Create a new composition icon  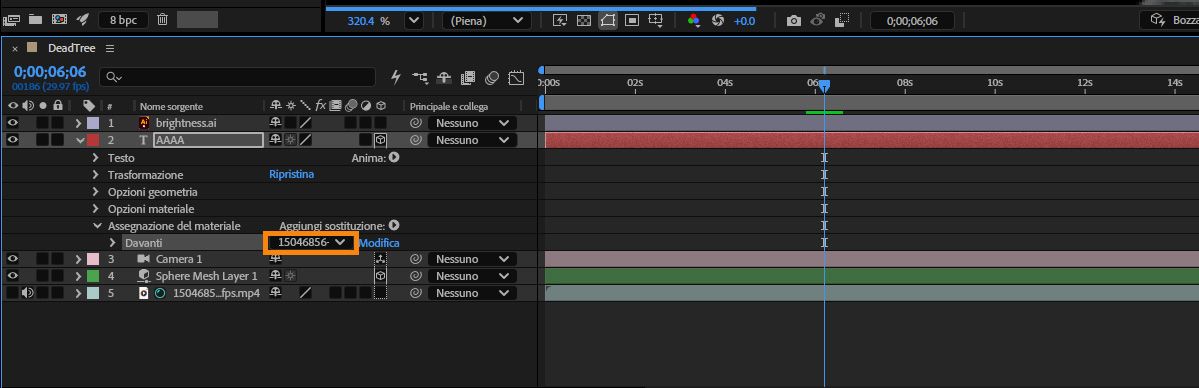(x=59, y=20)
